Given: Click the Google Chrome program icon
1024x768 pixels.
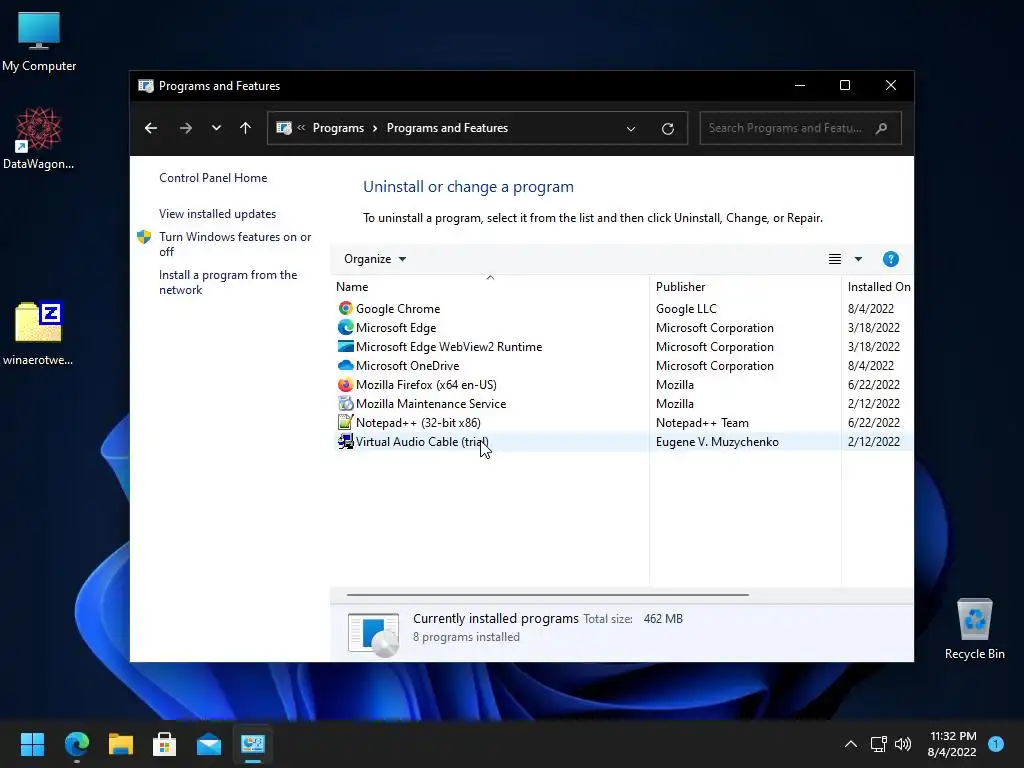Looking at the screenshot, I should (x=345, y=308).
